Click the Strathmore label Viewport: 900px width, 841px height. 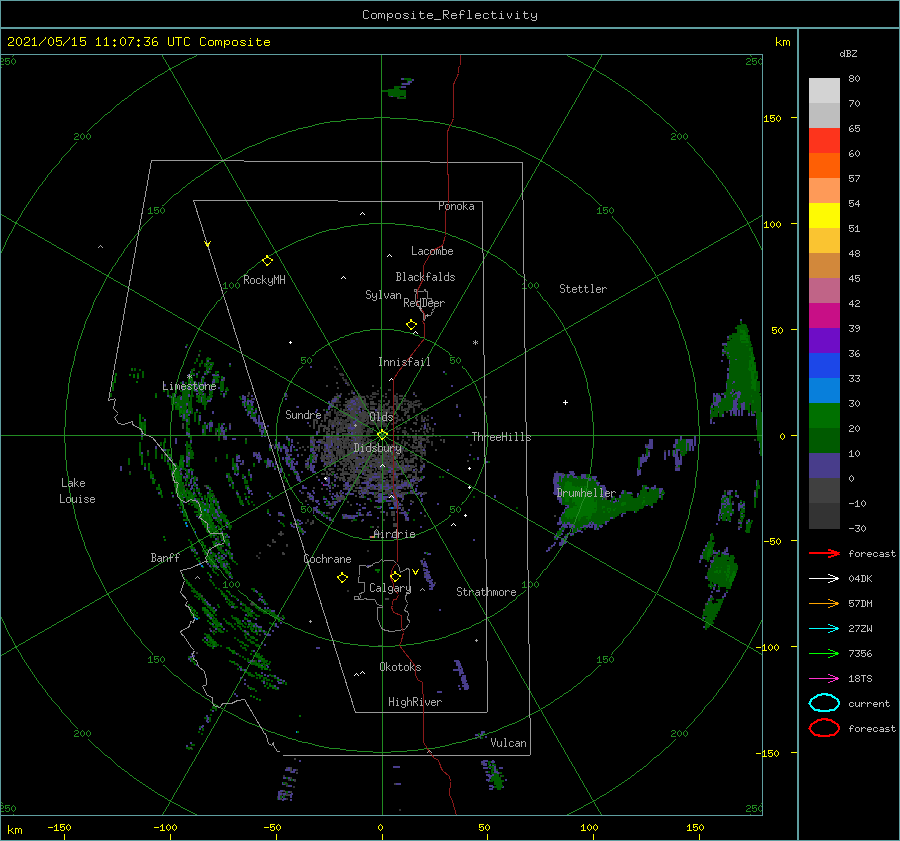coord(486,592)
